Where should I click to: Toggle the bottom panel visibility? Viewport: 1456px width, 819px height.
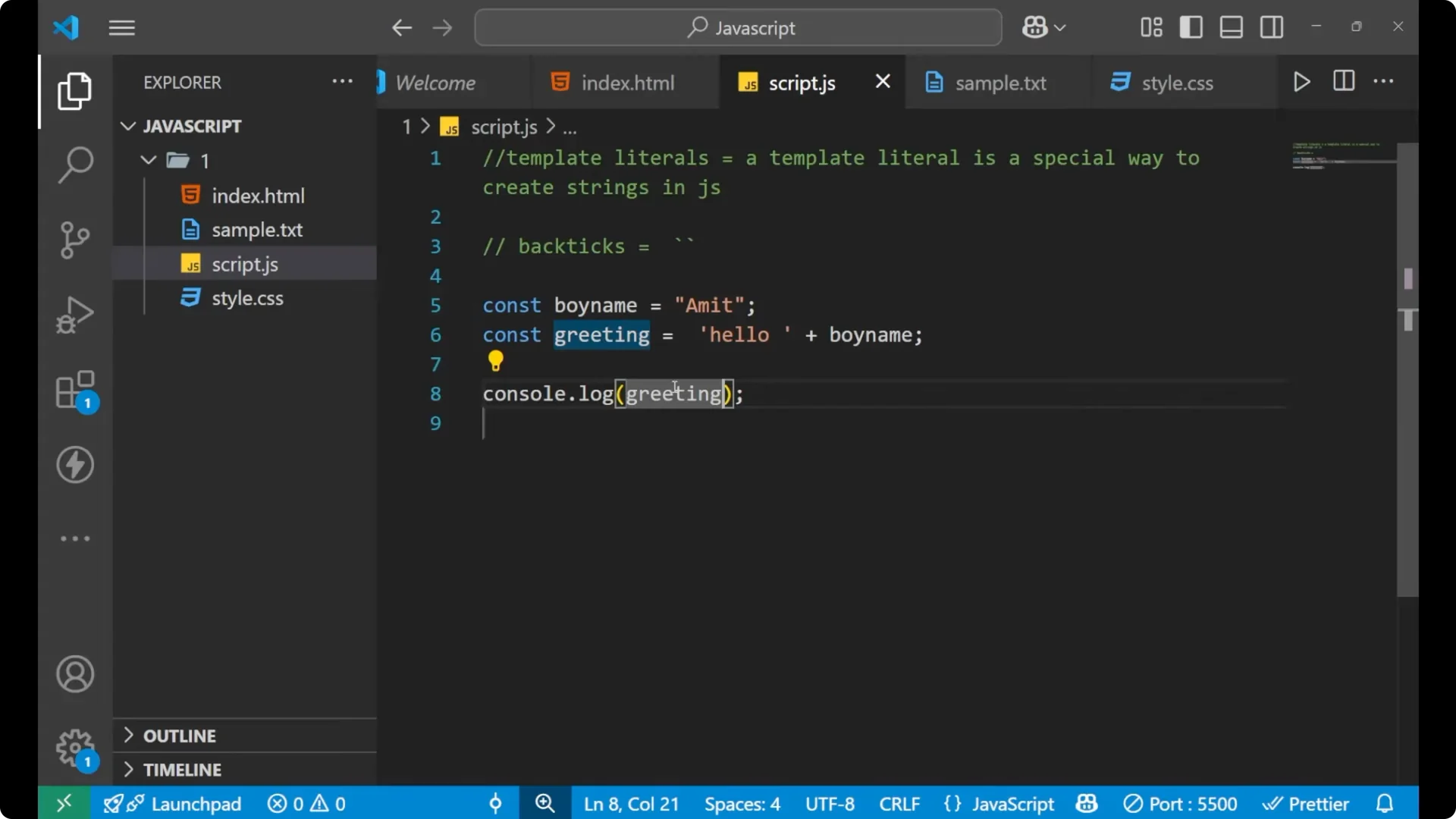coord(1230,27)
